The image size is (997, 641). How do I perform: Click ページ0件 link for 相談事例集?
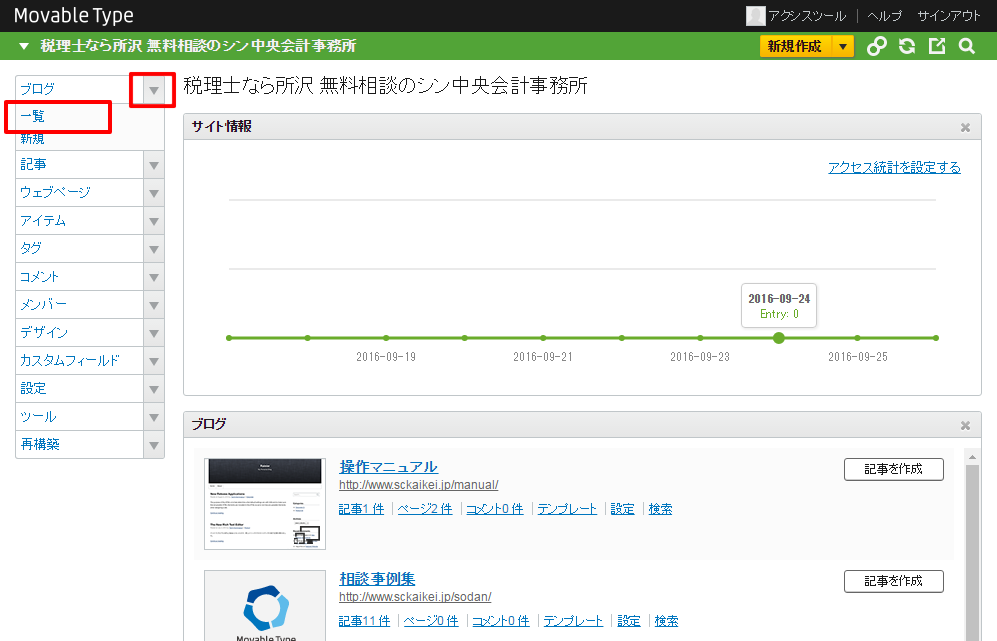point(430,621)
